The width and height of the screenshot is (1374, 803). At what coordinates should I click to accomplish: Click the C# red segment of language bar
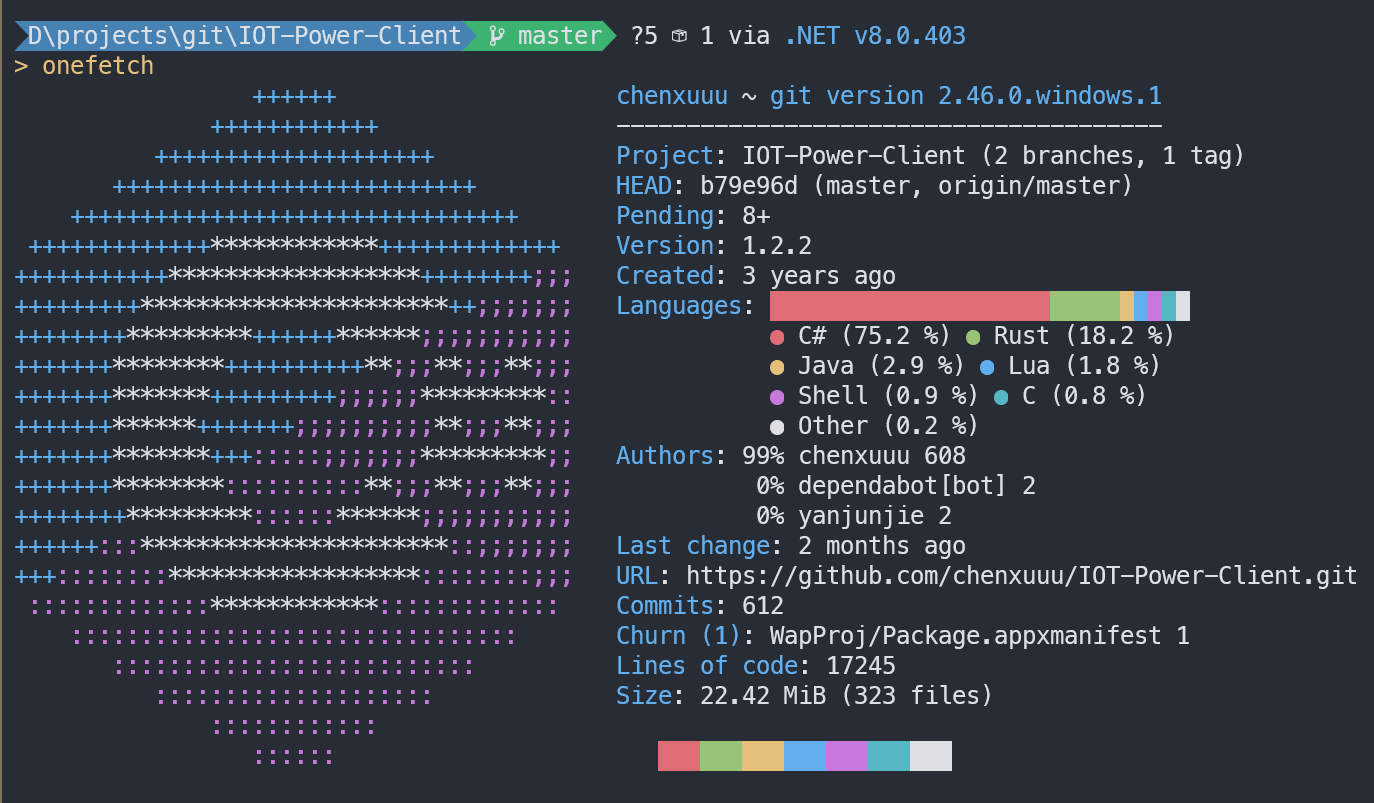point(910,306)
